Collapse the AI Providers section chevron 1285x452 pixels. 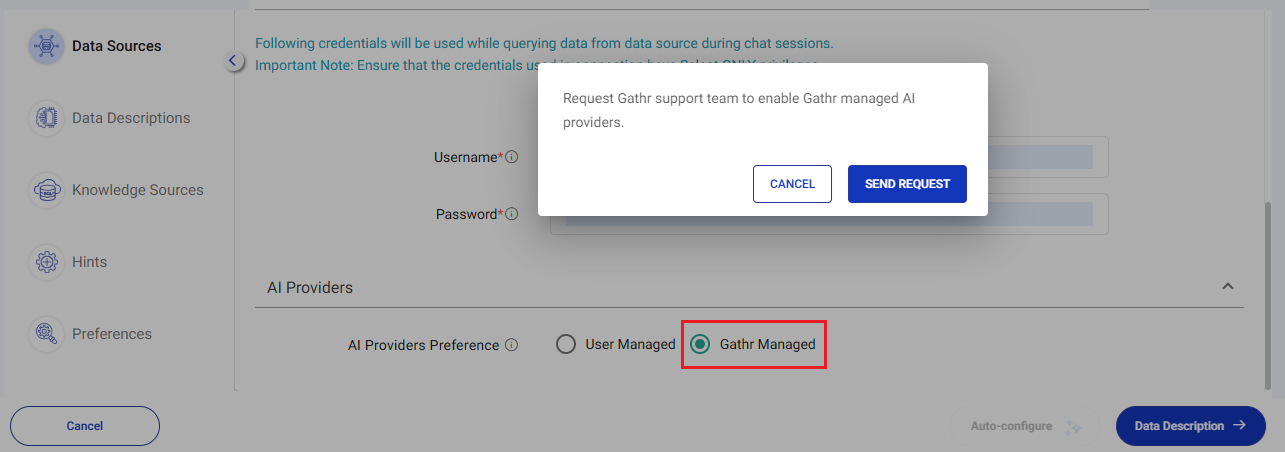click(x=1228, y=287)
